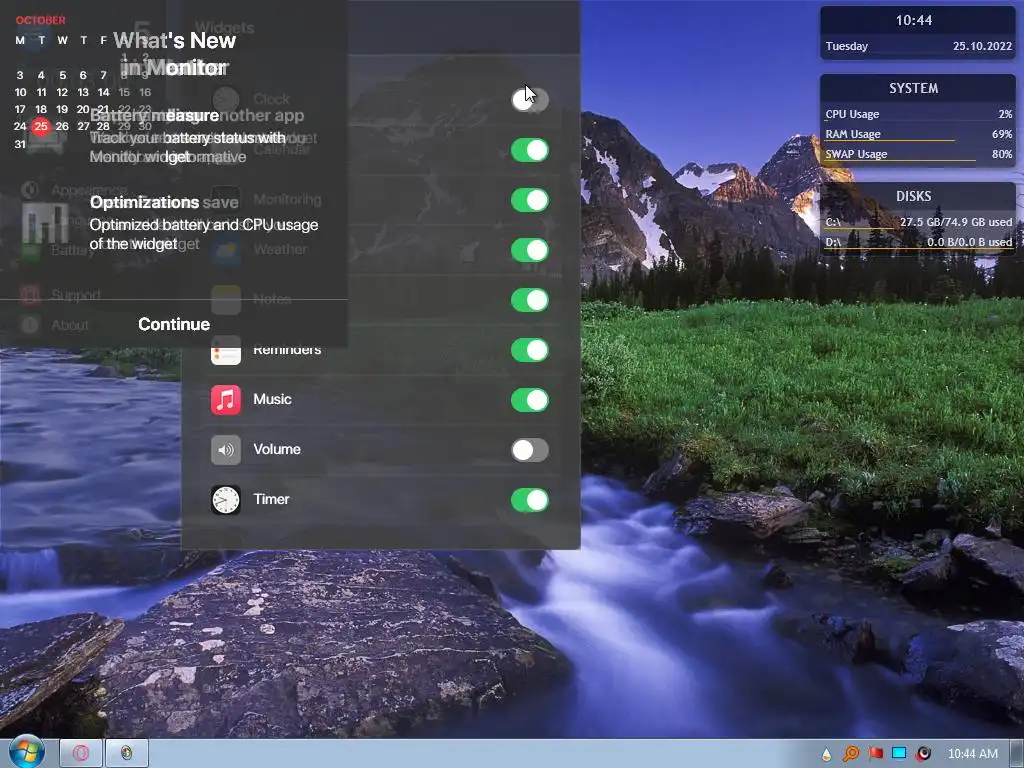
Task: Select date 31 in the calendar widget
Action: pos(20,144)
